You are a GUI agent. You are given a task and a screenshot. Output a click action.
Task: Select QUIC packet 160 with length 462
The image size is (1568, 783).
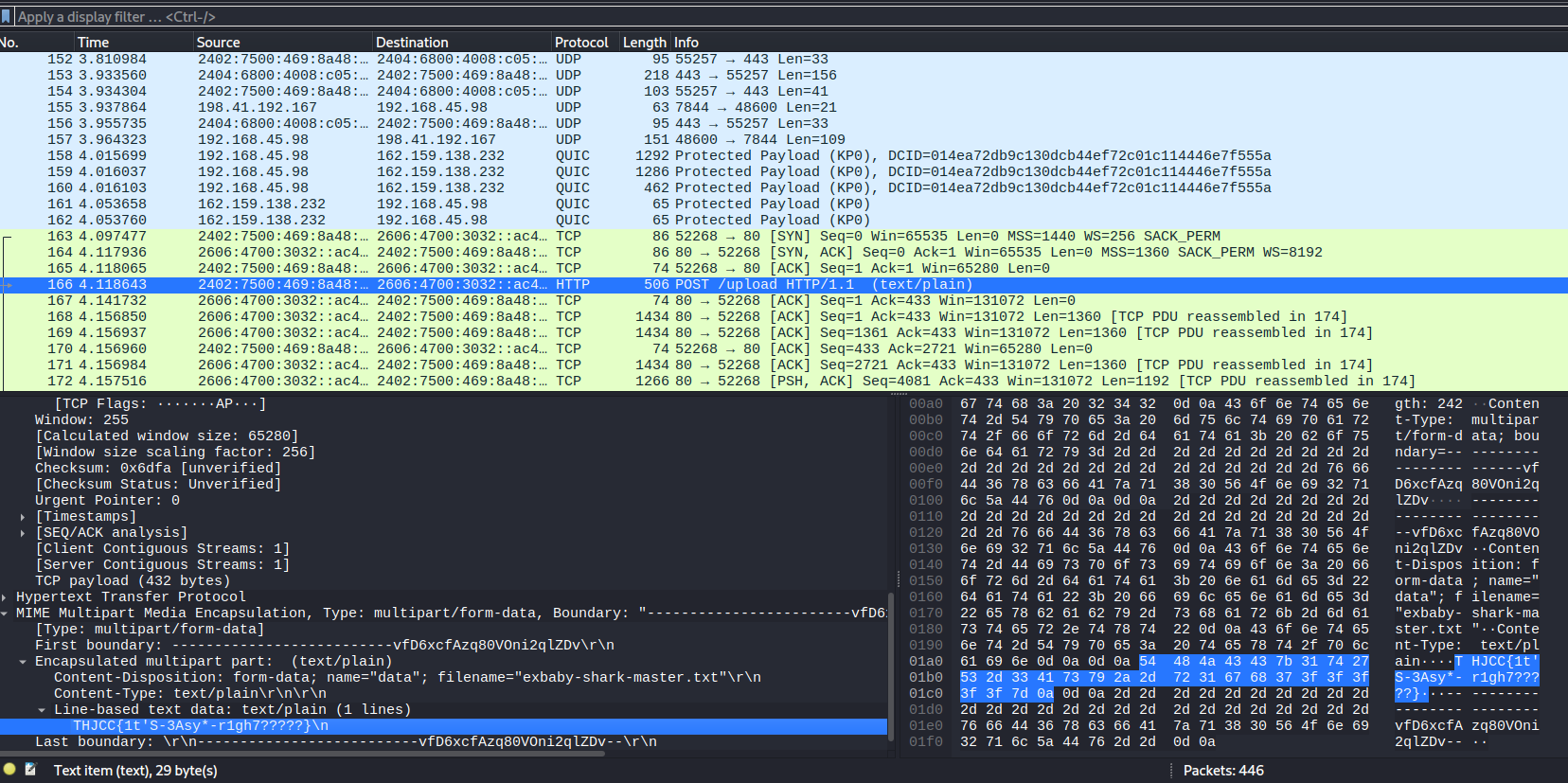click(x=784, y=188)
